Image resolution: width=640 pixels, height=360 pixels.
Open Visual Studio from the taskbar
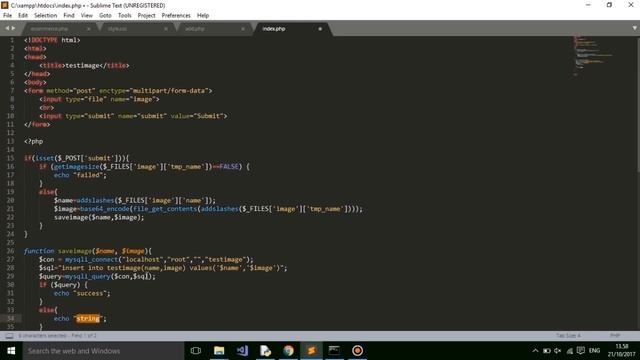click(242, 351)
